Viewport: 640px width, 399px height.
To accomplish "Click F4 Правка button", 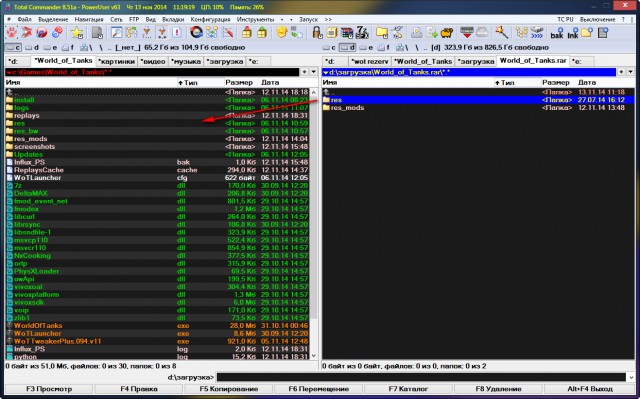I will (x=139, y=389).
